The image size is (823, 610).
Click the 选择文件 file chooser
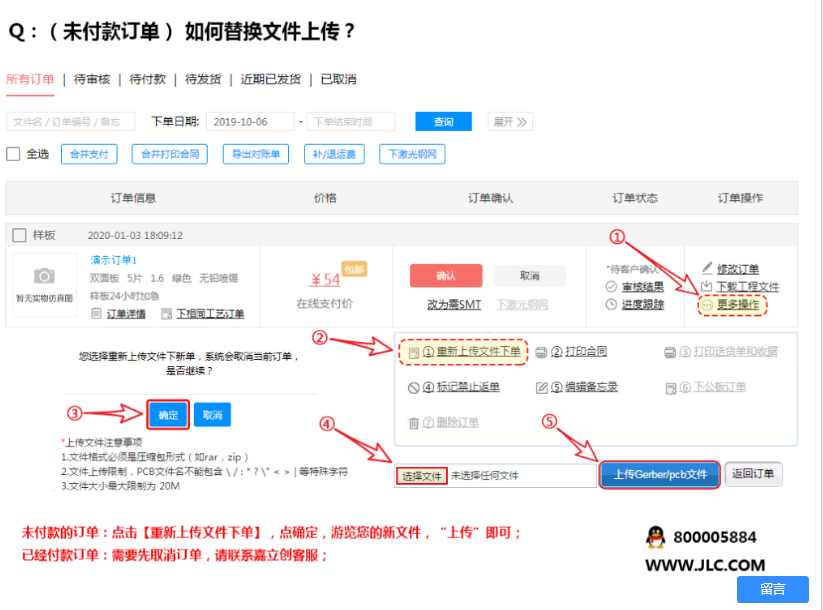(421, 476)
